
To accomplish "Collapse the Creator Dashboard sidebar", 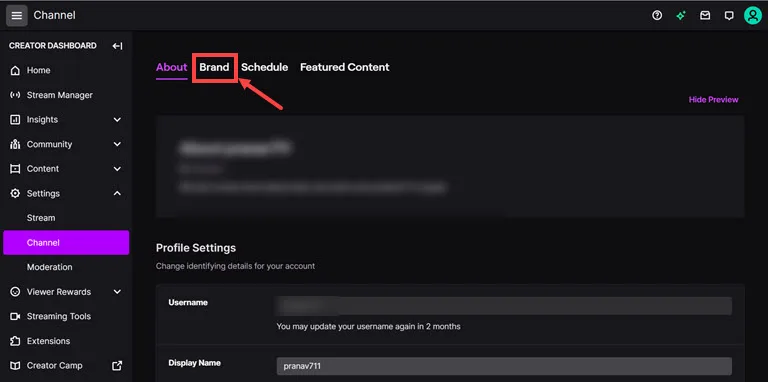I will (x=117, y=46).
